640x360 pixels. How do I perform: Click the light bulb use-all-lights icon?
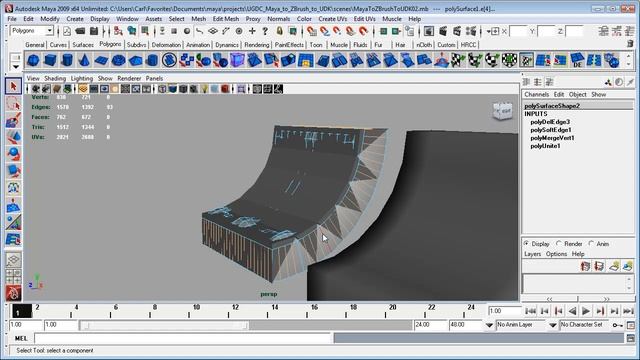point(204,89)
